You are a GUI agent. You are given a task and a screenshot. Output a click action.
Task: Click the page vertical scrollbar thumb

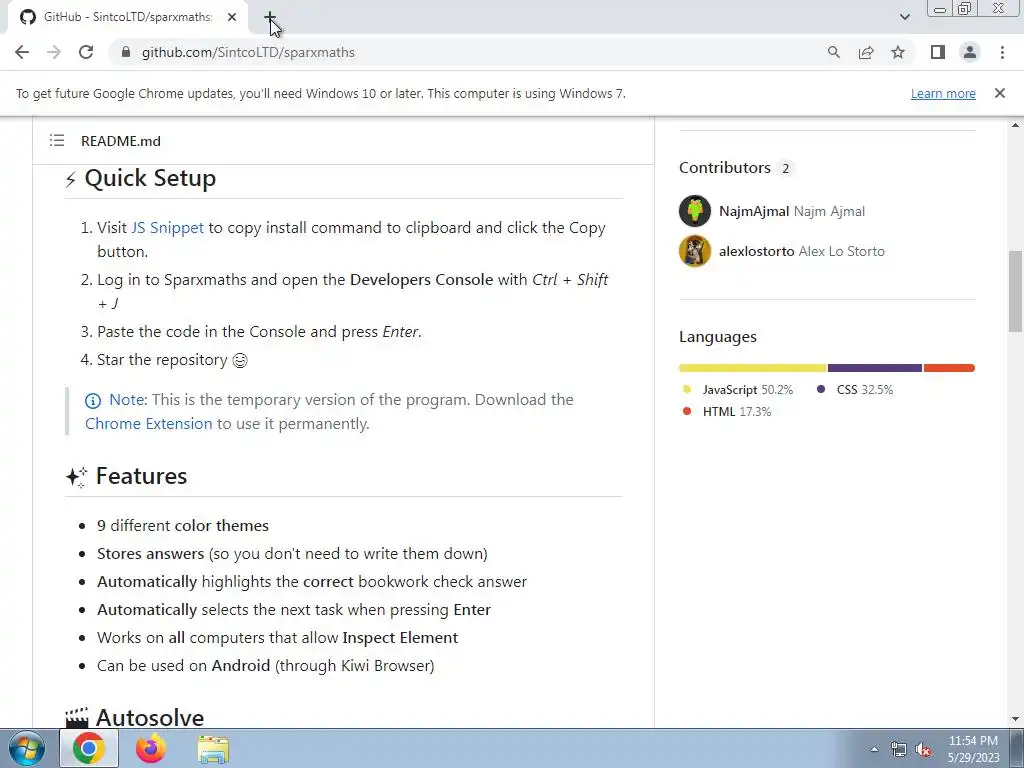pyautogui.click(x=1016, y=291)
